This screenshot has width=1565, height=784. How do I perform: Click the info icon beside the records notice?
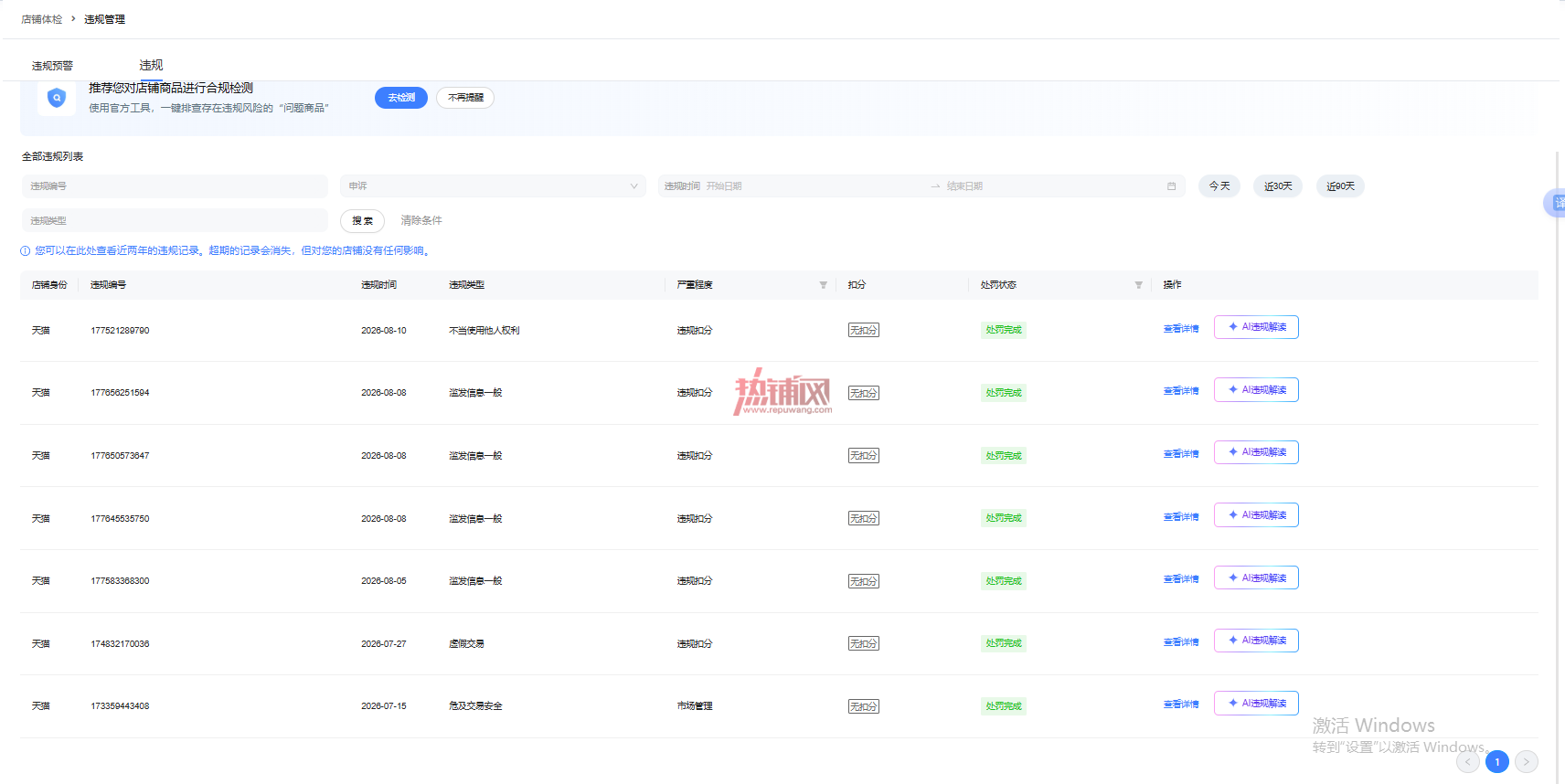pyautogui.click(x=26, y=251)
